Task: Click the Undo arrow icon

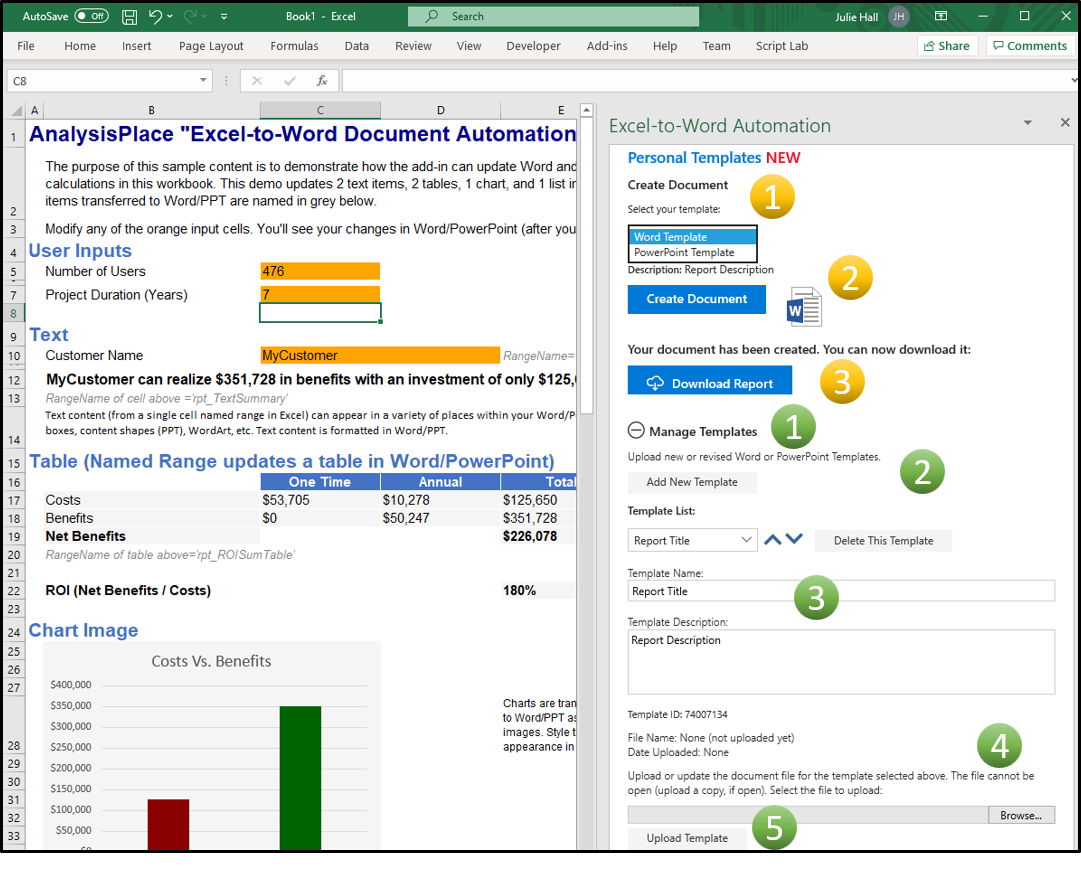Action: point(154,17)
